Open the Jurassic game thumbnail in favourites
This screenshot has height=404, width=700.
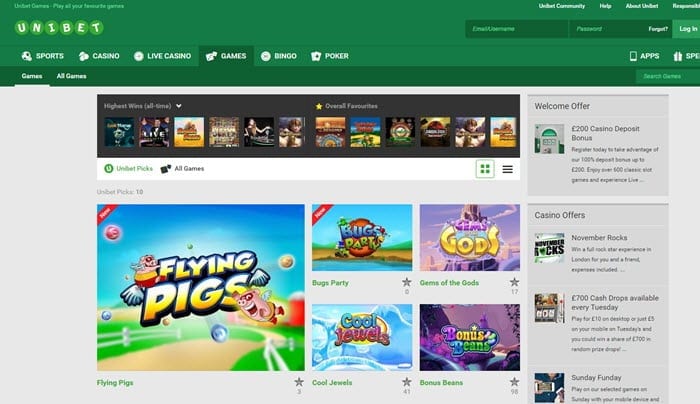pos(435,132)
